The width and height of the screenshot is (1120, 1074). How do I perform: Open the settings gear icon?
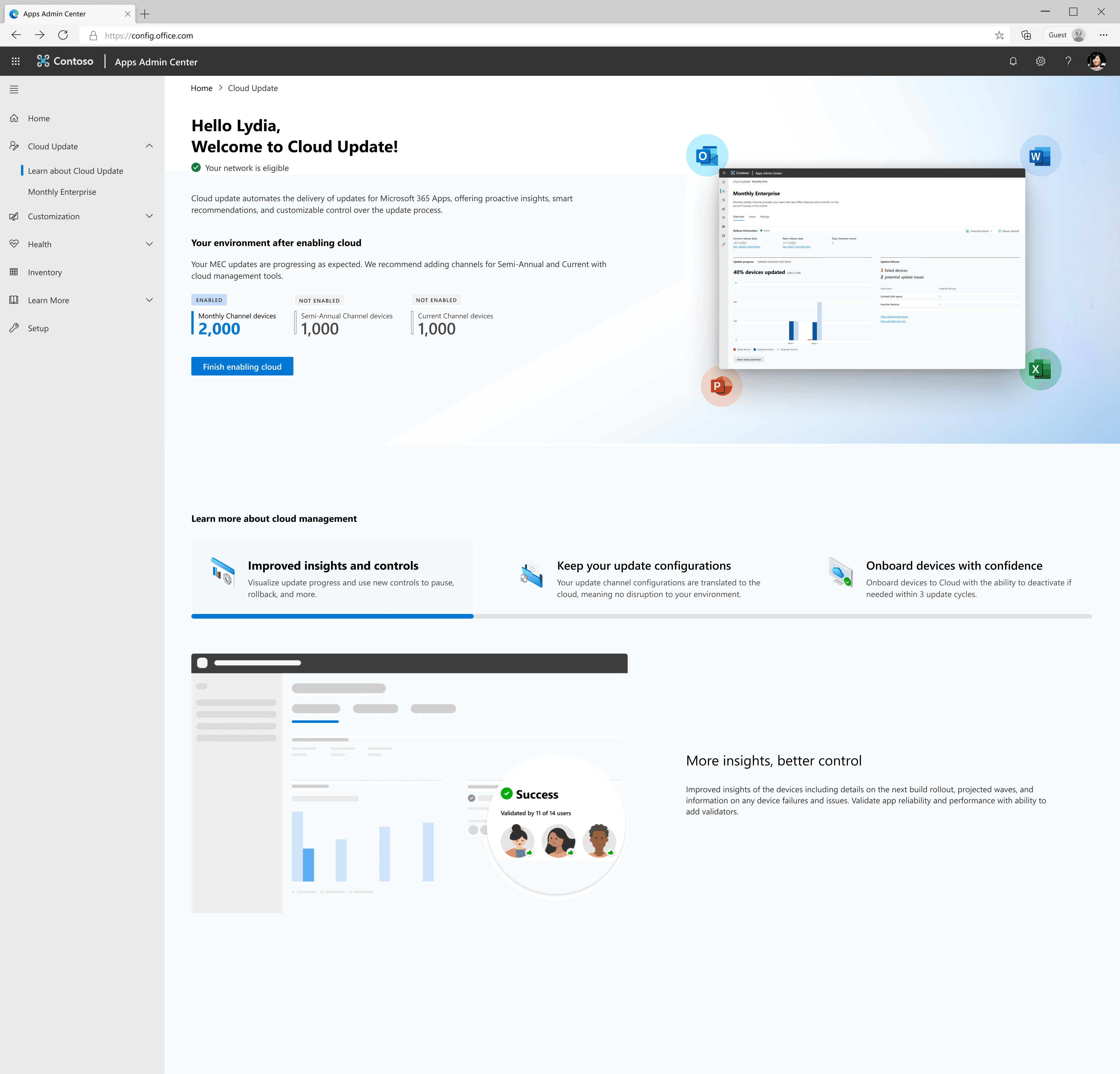tap(1041, 61)
